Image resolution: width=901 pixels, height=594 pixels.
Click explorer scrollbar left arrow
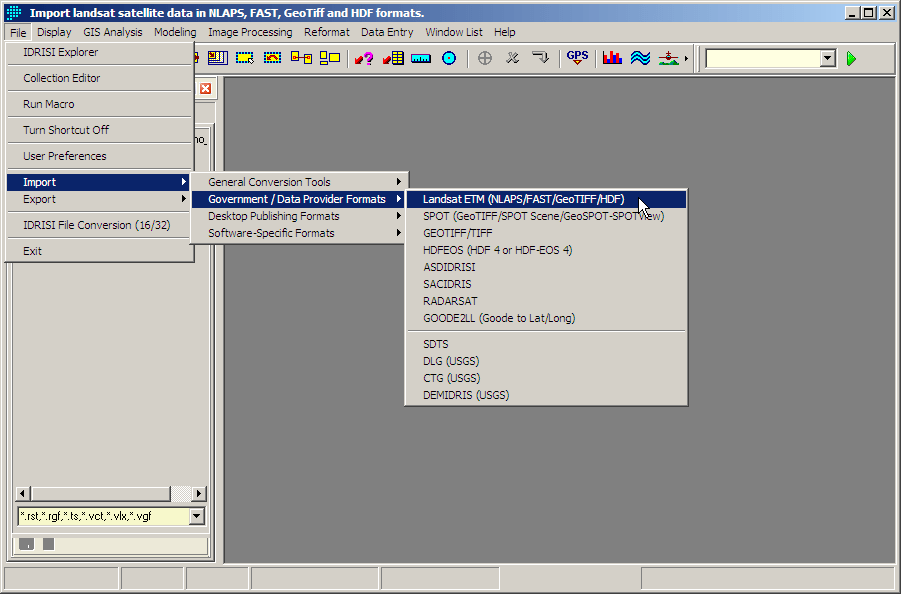pyautogui.click(x=23, y=493)
